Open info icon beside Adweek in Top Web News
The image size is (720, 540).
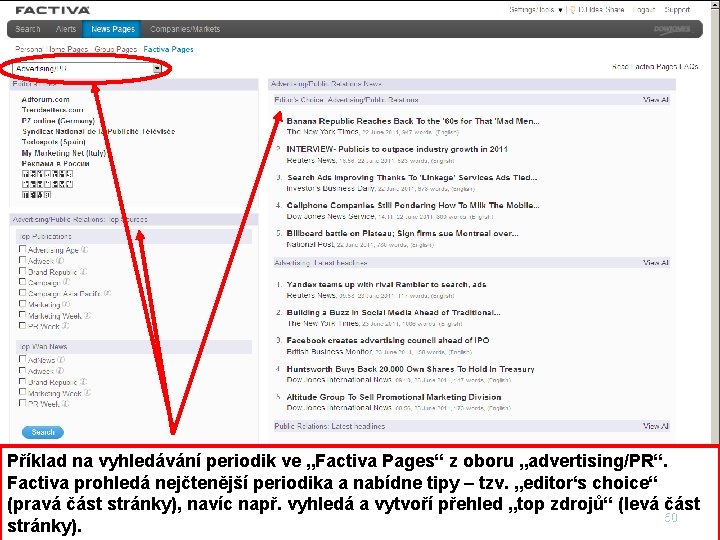[60, 371]
